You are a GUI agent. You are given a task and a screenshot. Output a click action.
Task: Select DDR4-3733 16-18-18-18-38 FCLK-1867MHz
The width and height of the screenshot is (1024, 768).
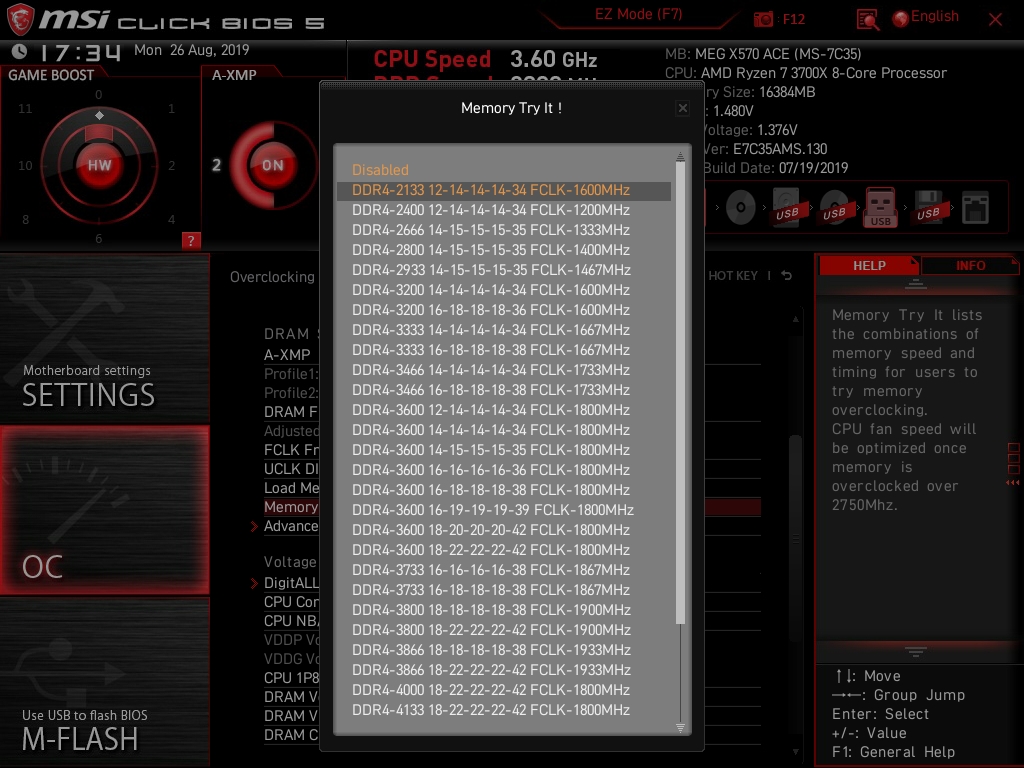click(x=504, y=590)
